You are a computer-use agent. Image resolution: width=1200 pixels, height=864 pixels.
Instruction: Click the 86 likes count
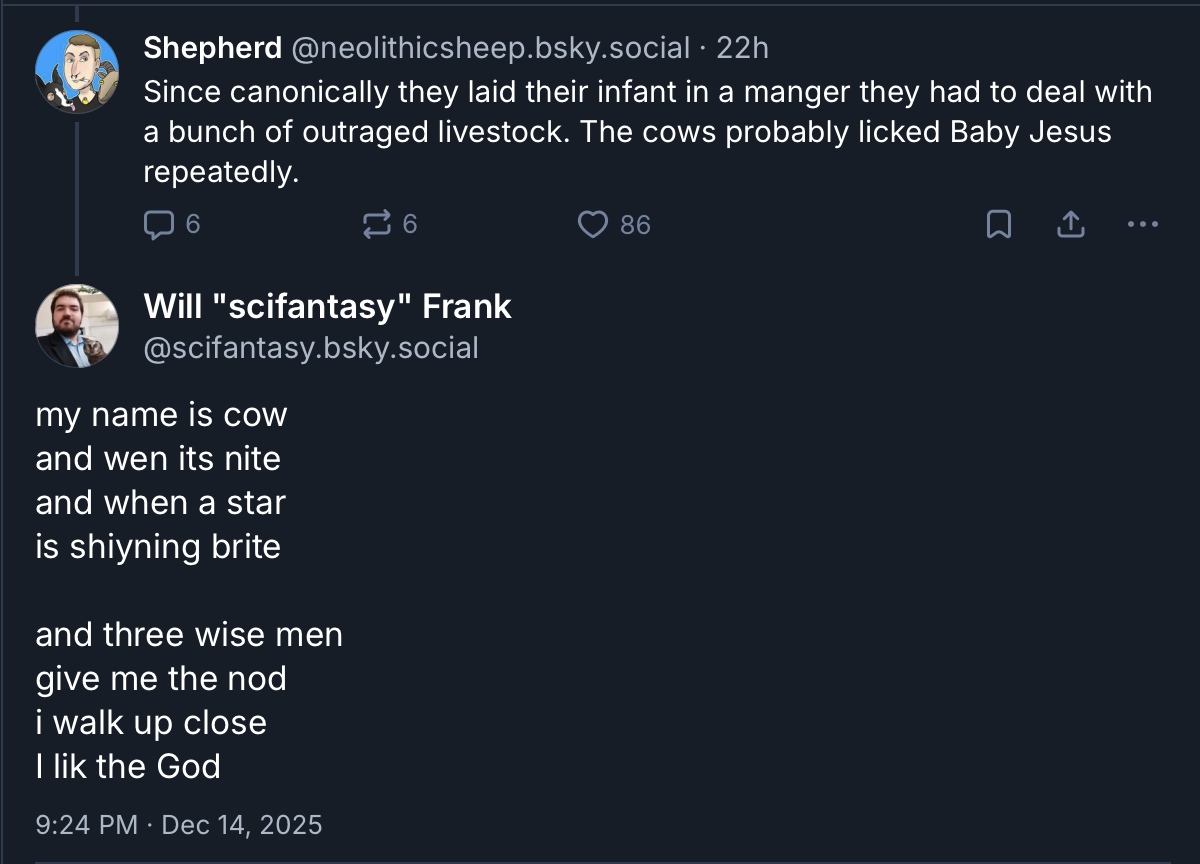[635, 225]
